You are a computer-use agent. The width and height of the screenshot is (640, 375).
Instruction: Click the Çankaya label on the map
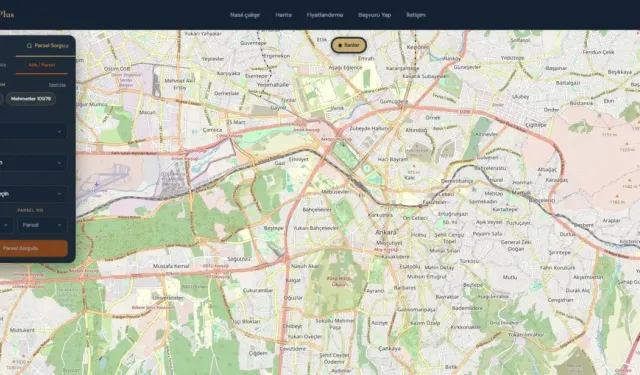[x=389, y=348]
